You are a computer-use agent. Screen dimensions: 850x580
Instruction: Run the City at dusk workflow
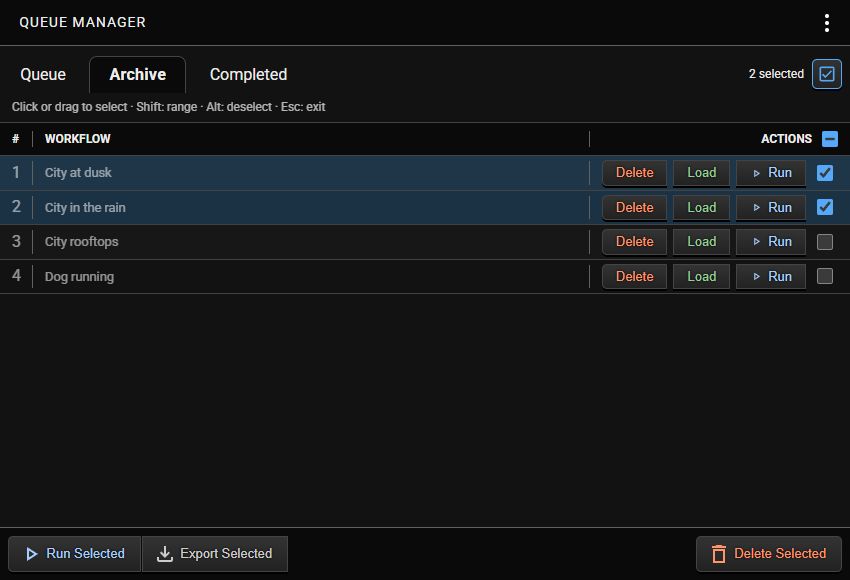771,173
